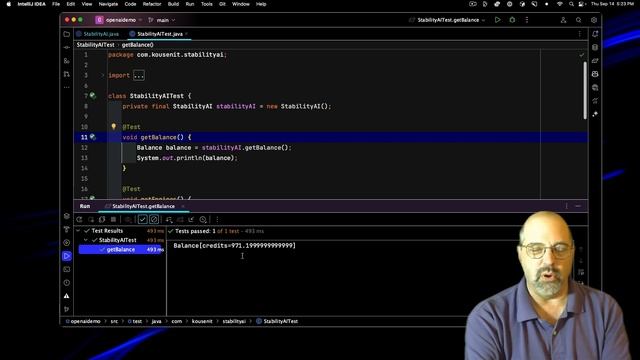
Task: Open the openaidemo project dropdown
Action: click(x=119, y=20)
